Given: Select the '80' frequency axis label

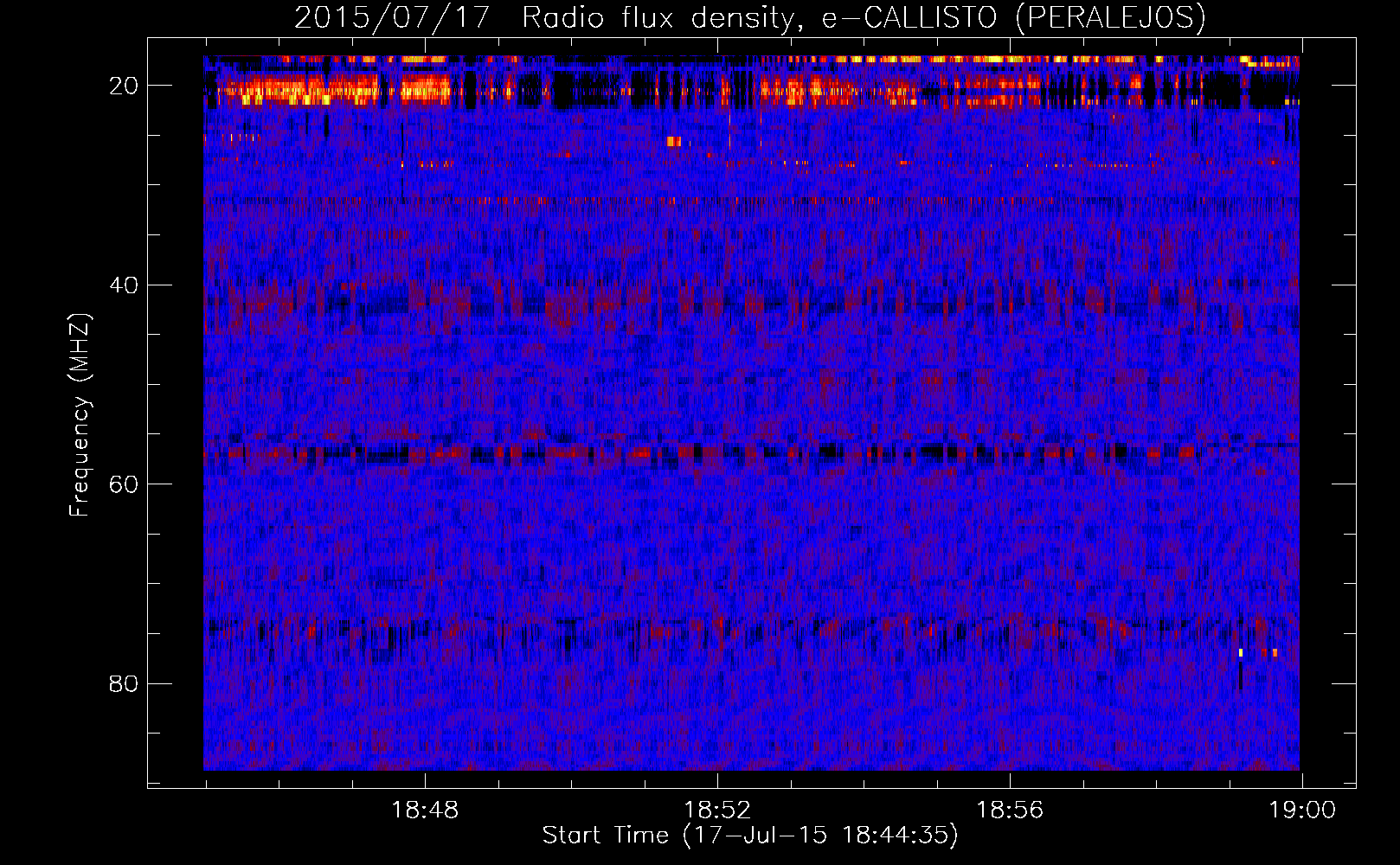Looking at the screenshot, I should [x=125, y=684].
